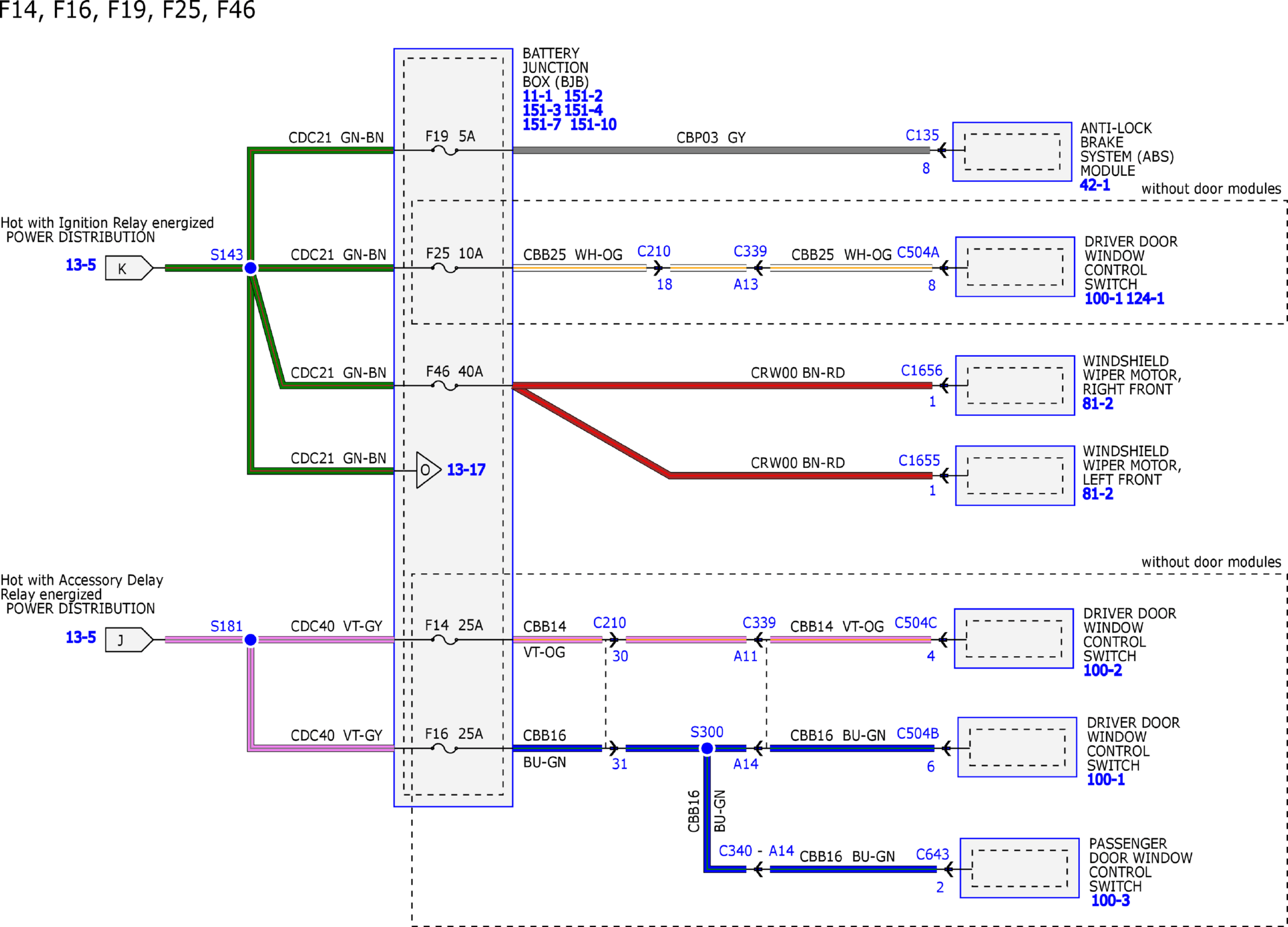Image resolution: width=1288 pixels, height=927 pixels.
Task: Open passenger door switch reference 100-3
Action: click(1110, 900)
